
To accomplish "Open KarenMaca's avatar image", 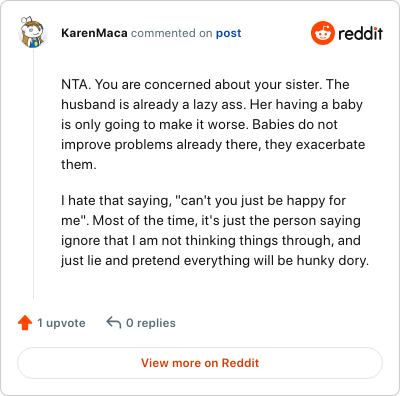I will 32,32.
